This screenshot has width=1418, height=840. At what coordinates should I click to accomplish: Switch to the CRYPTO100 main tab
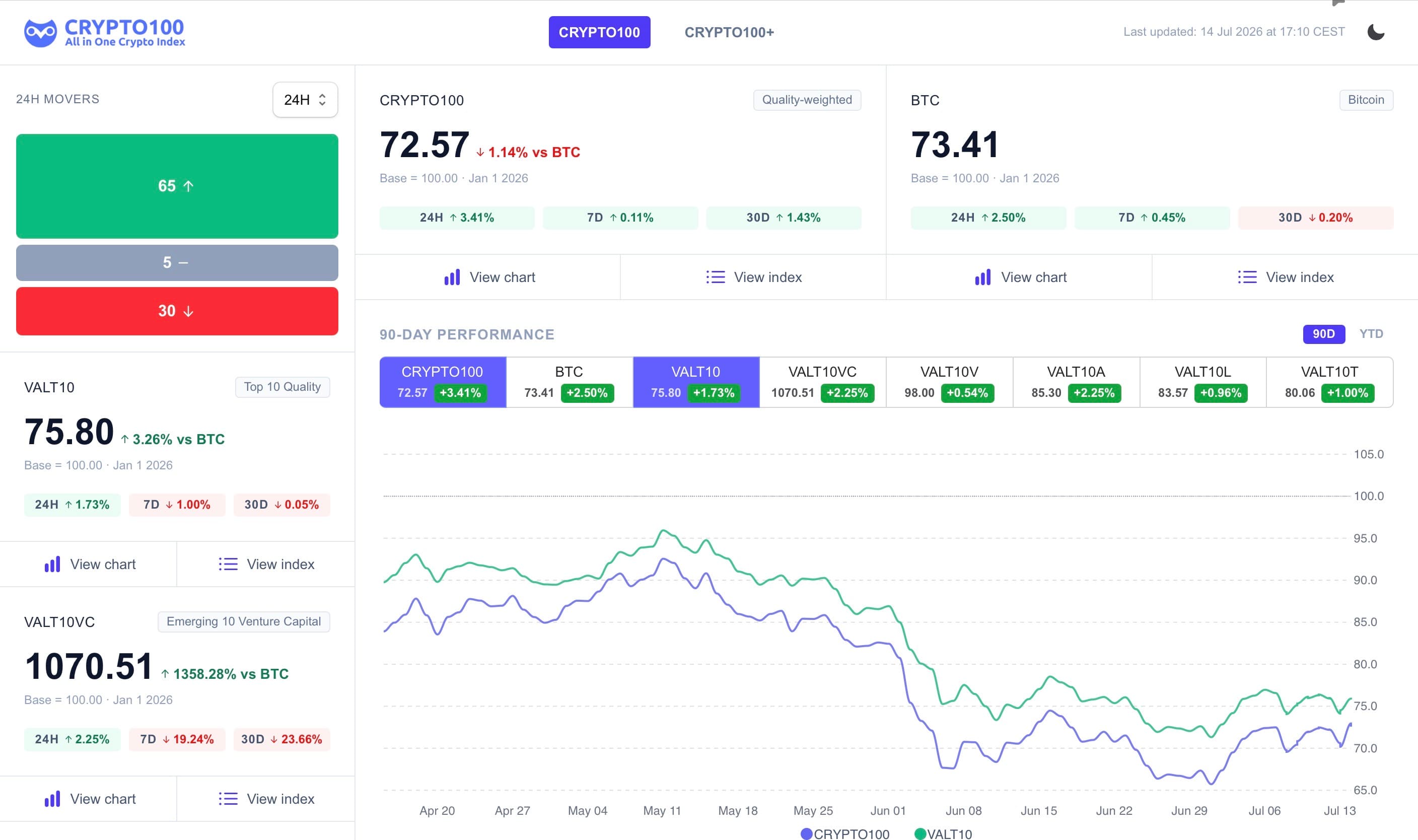point(599,32)
